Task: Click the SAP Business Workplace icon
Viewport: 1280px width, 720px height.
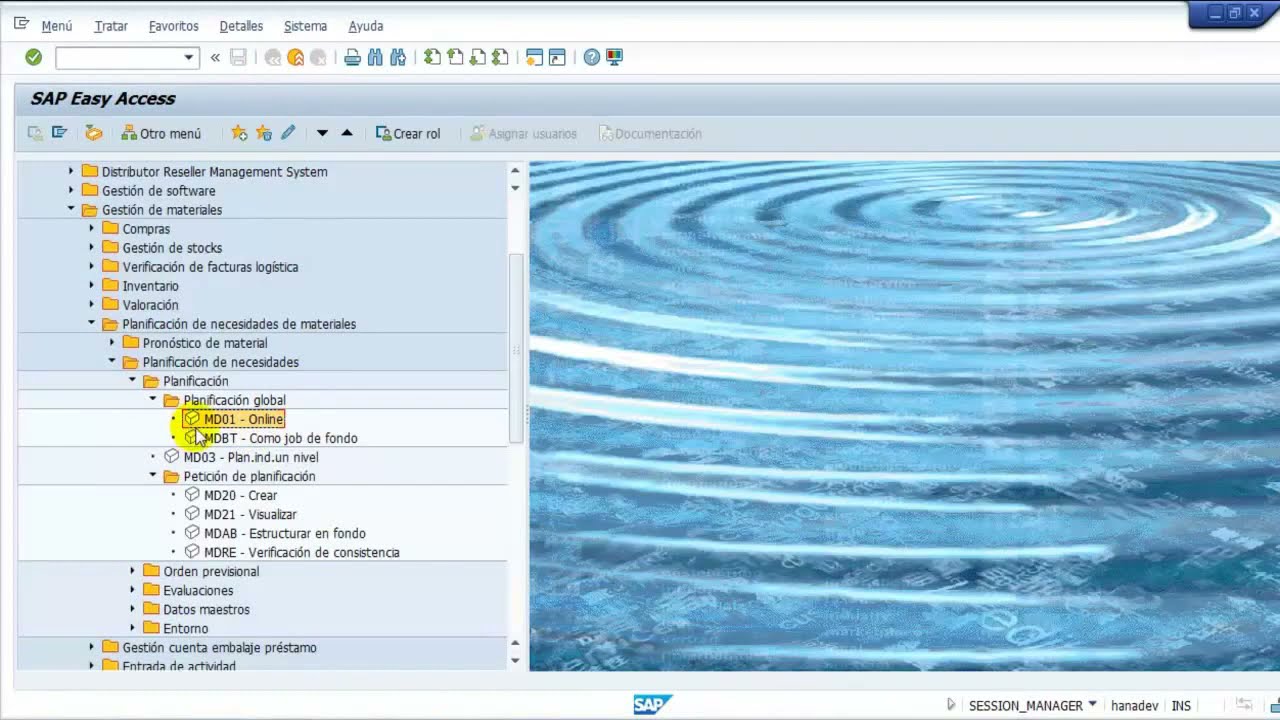Action: [93, 133]
